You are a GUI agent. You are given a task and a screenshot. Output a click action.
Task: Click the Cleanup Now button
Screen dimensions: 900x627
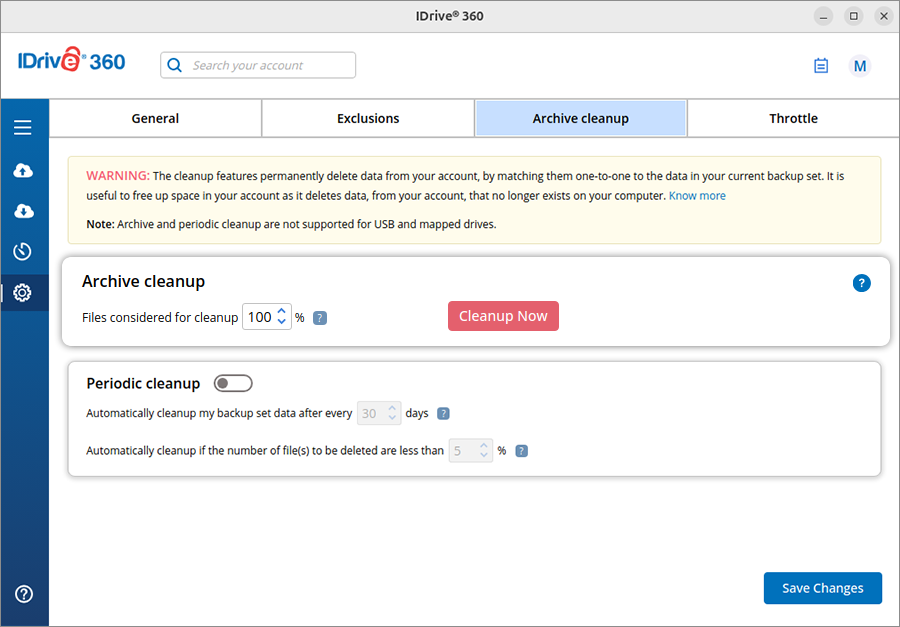[503, 316]
